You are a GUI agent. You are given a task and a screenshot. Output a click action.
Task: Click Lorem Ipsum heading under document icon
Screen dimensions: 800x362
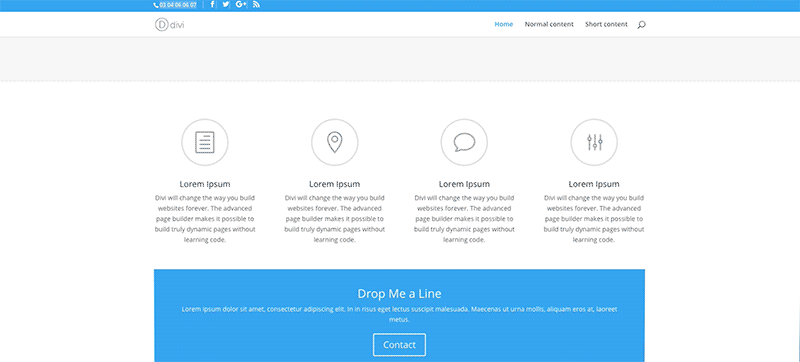coord(205,184)
